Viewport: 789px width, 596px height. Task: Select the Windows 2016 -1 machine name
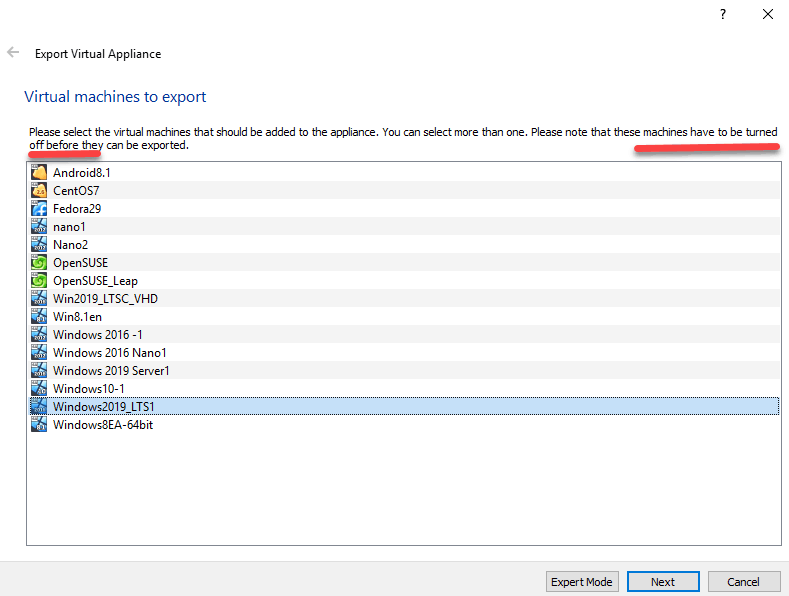[x=98, y=335]
